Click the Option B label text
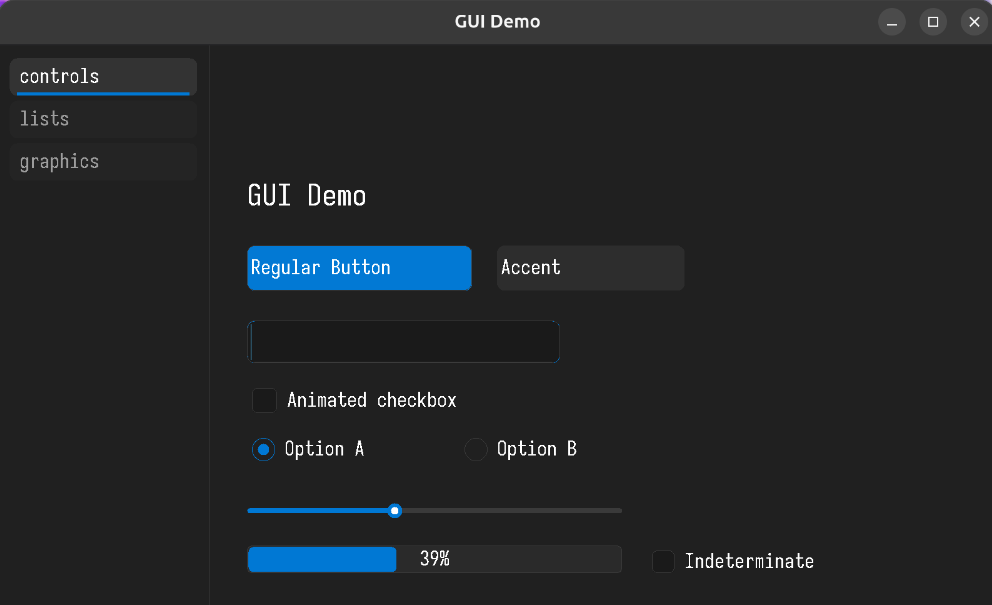Viewport: 992px width, 605px height. click(x=536, y=449)
